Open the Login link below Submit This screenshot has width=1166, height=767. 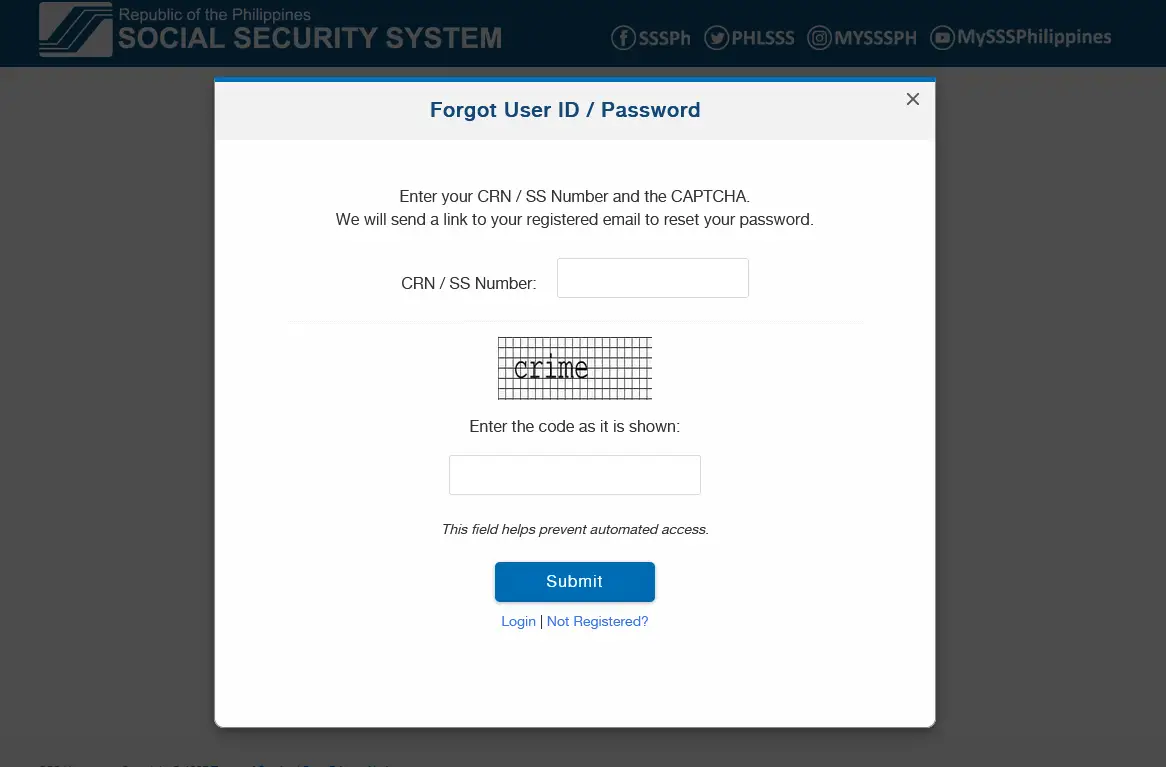click(x=518, y=621)
